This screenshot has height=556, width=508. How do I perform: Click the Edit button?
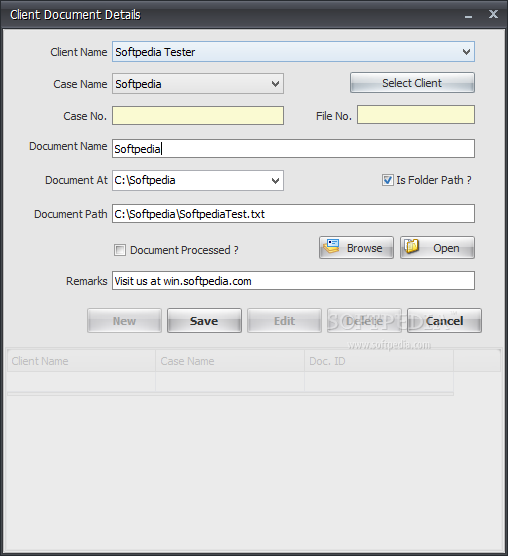[x=284, y=321]
